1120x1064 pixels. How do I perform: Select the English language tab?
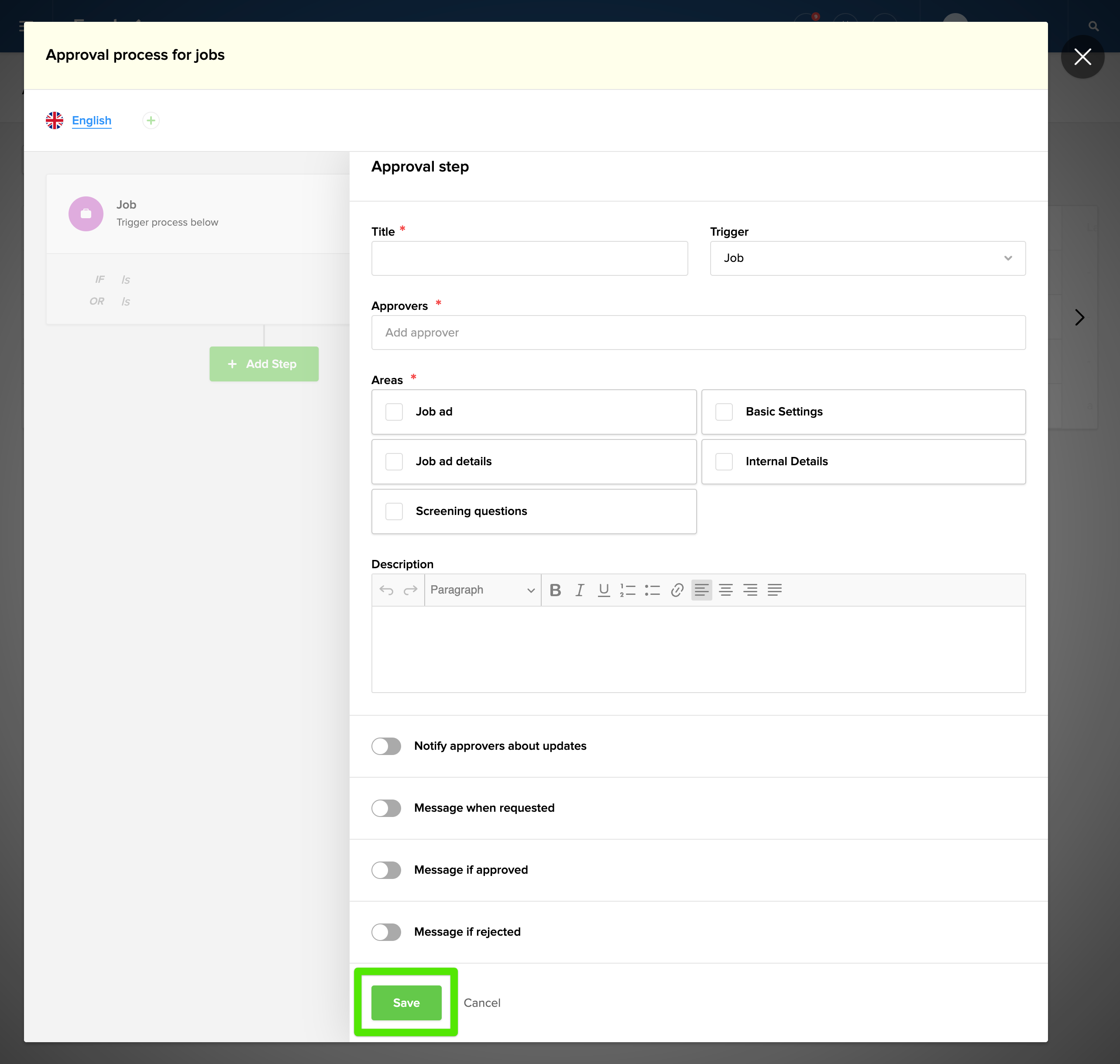tap(91, 120)
